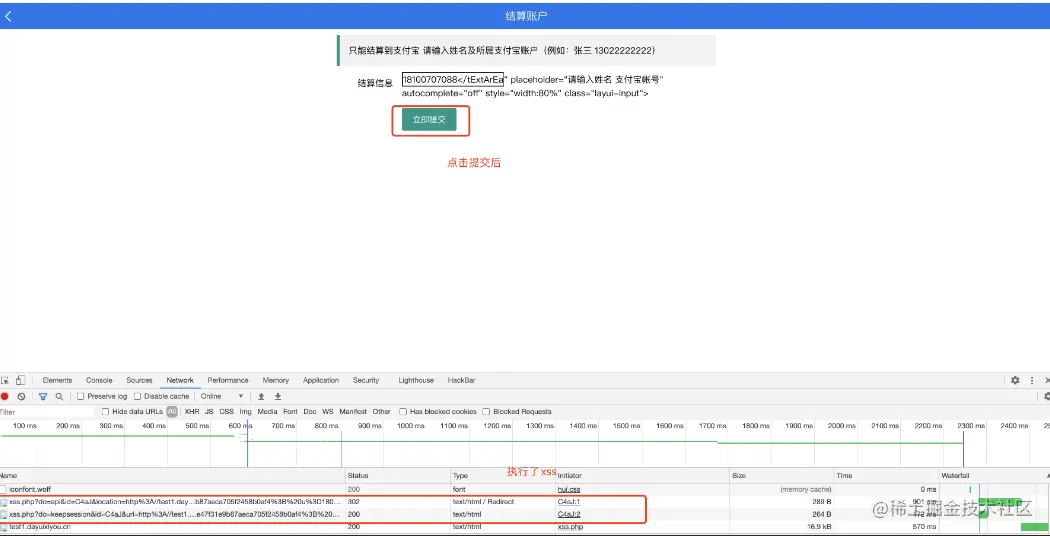Filter requests by JS
This screenshot has height=536, width=1050.
(209, 411)
